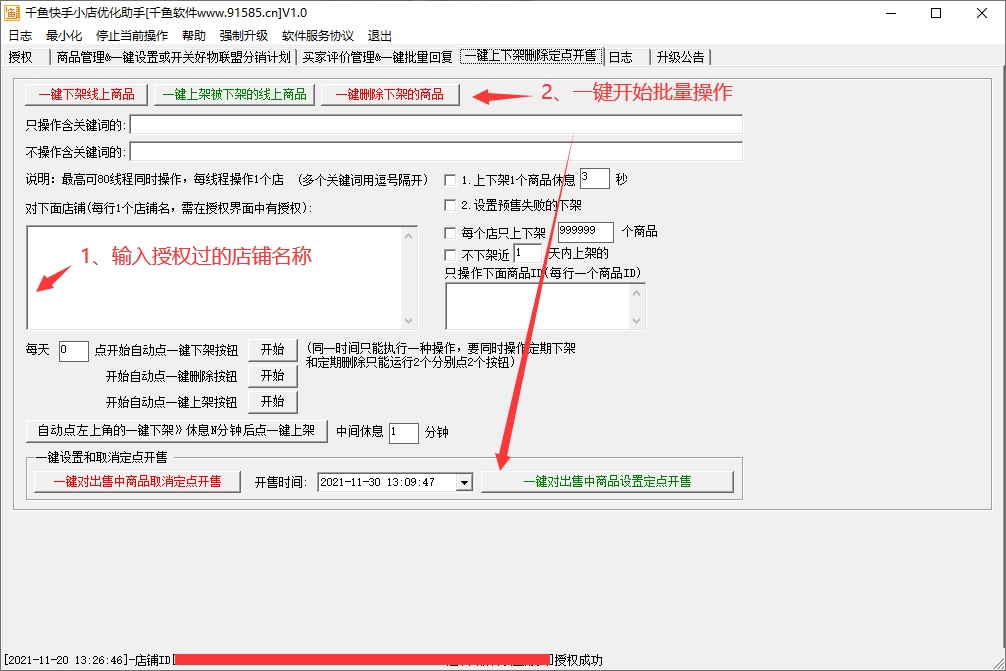Click 一键下架线上商品 button

pos(87,95)
